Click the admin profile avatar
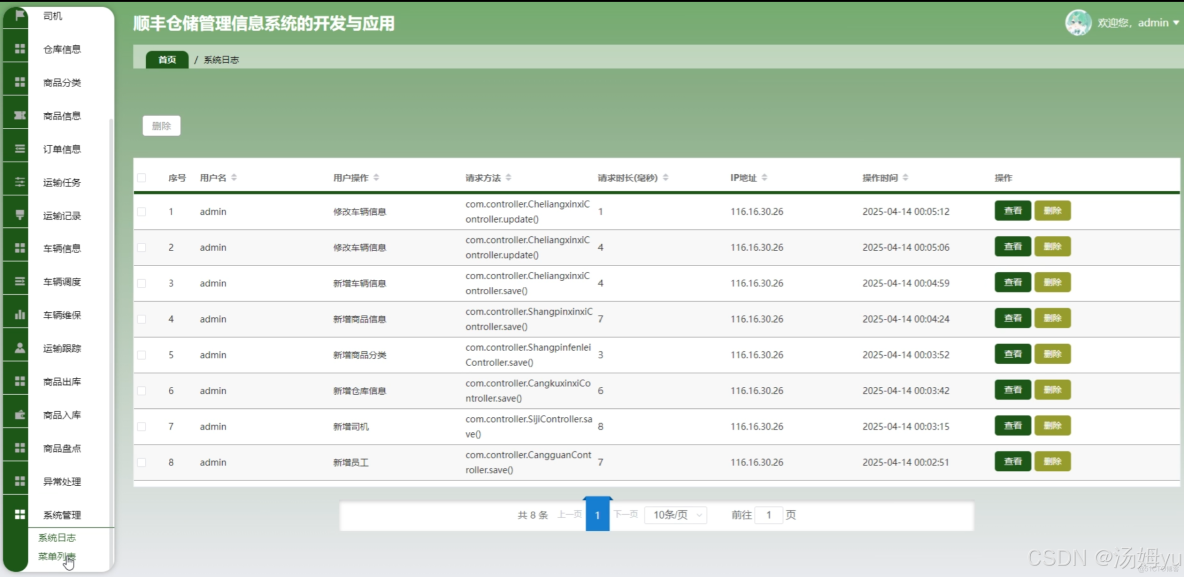 [x=1077, y=22]
